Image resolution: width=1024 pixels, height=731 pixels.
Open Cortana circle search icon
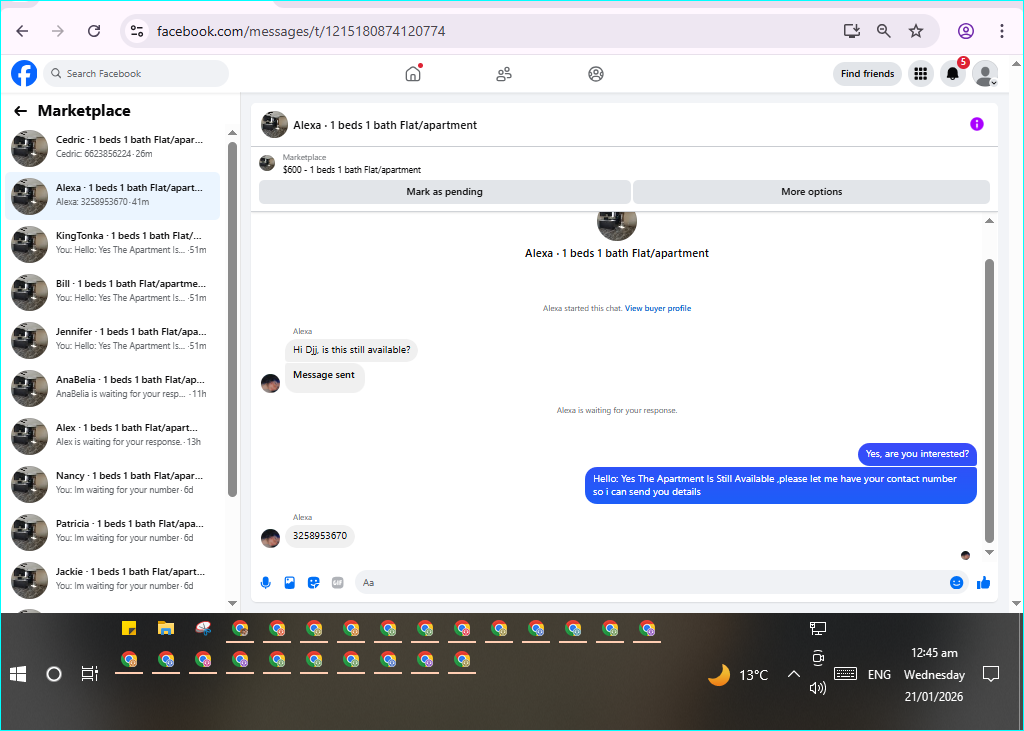coord(54,674)
